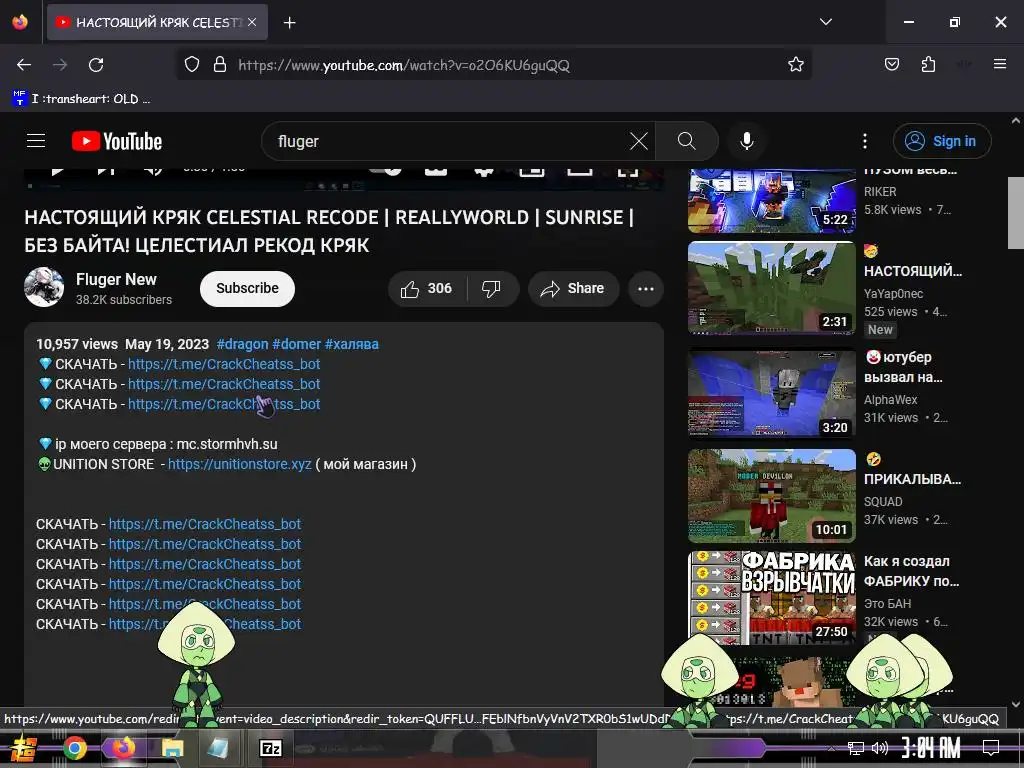Expand the list all tabs chevron
Image resolution: width=1024 pixels, height=768 pixels.
click(x=825, y=22)
